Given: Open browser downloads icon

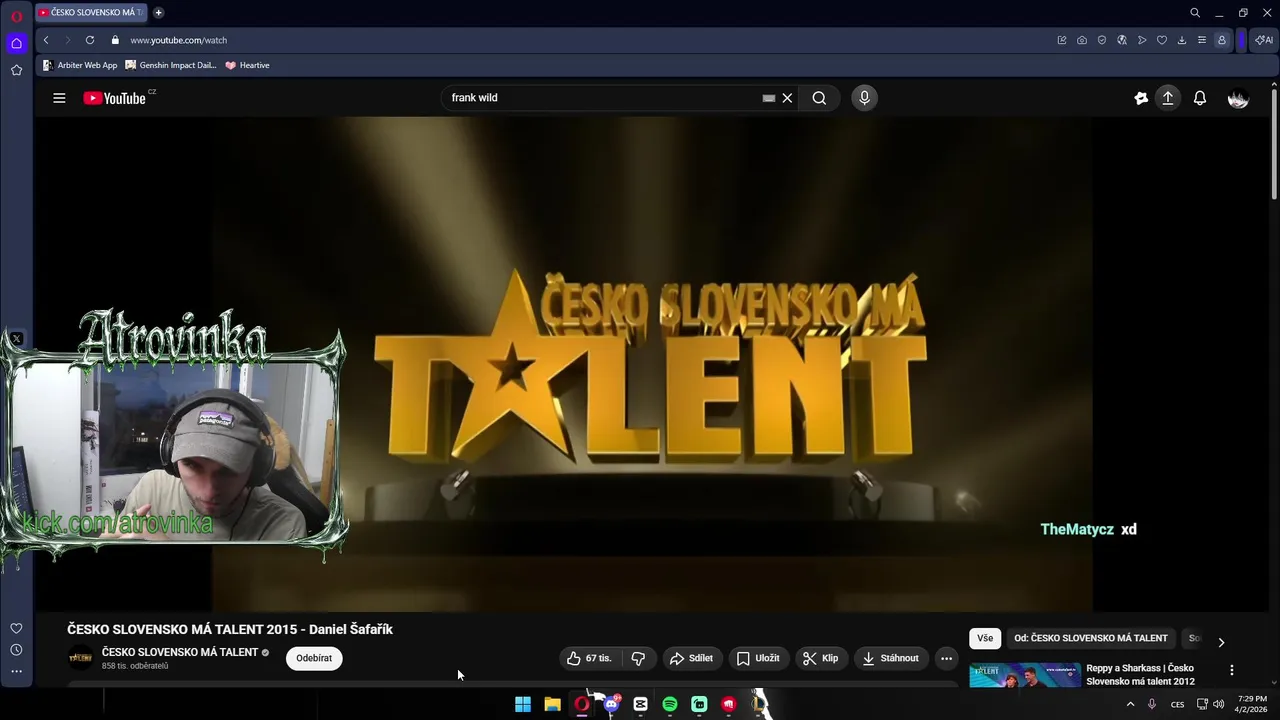Looking at the screenshot, I should point(1182,40).
